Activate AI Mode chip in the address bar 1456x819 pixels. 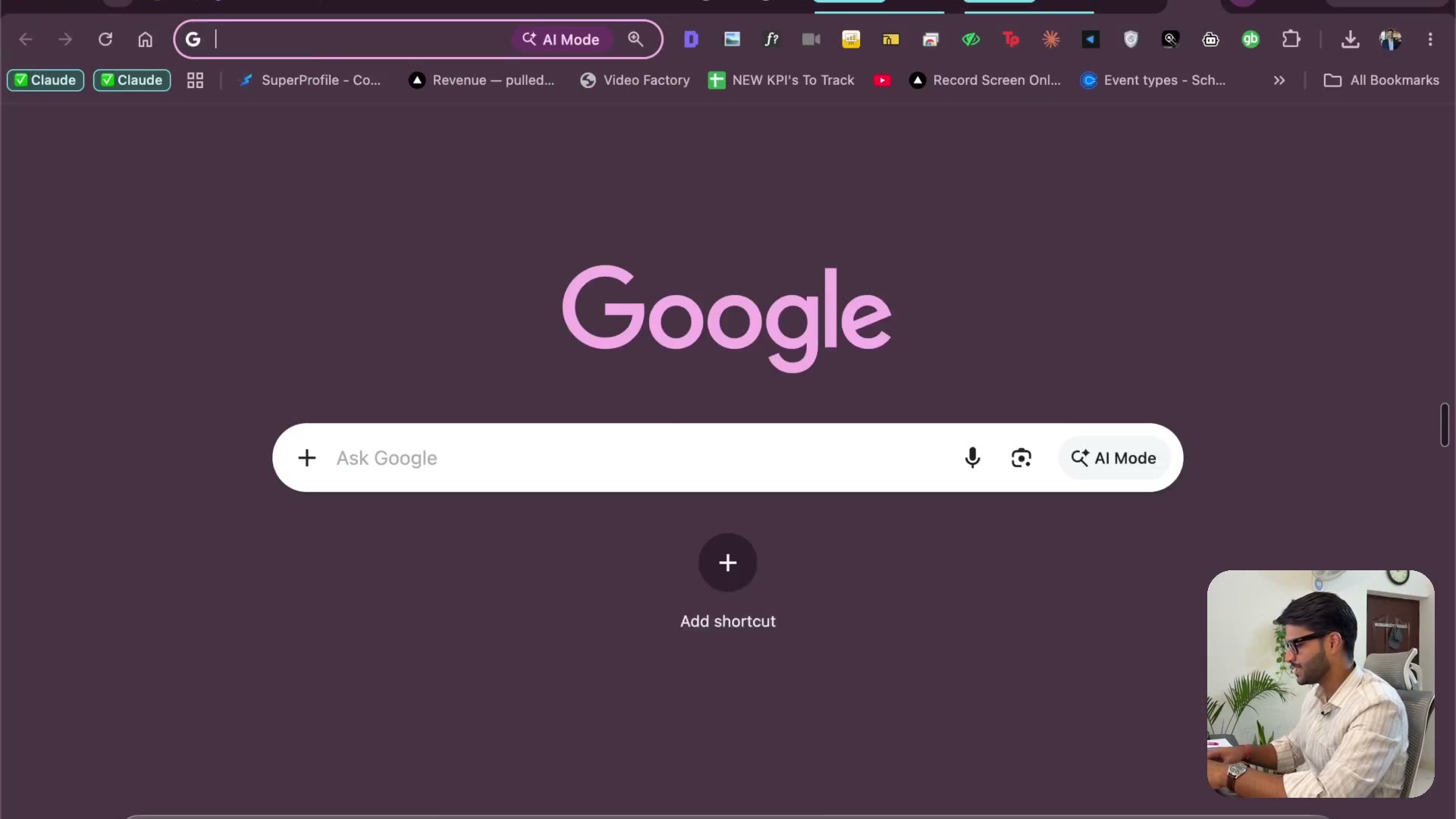point(561,39)
